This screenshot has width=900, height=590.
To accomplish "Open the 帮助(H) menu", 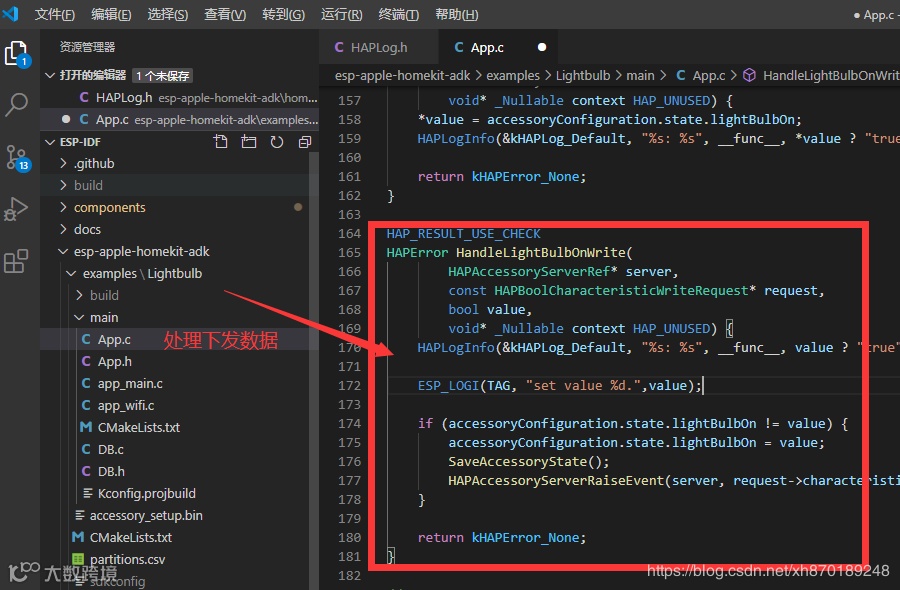I will tap(456, 14).
